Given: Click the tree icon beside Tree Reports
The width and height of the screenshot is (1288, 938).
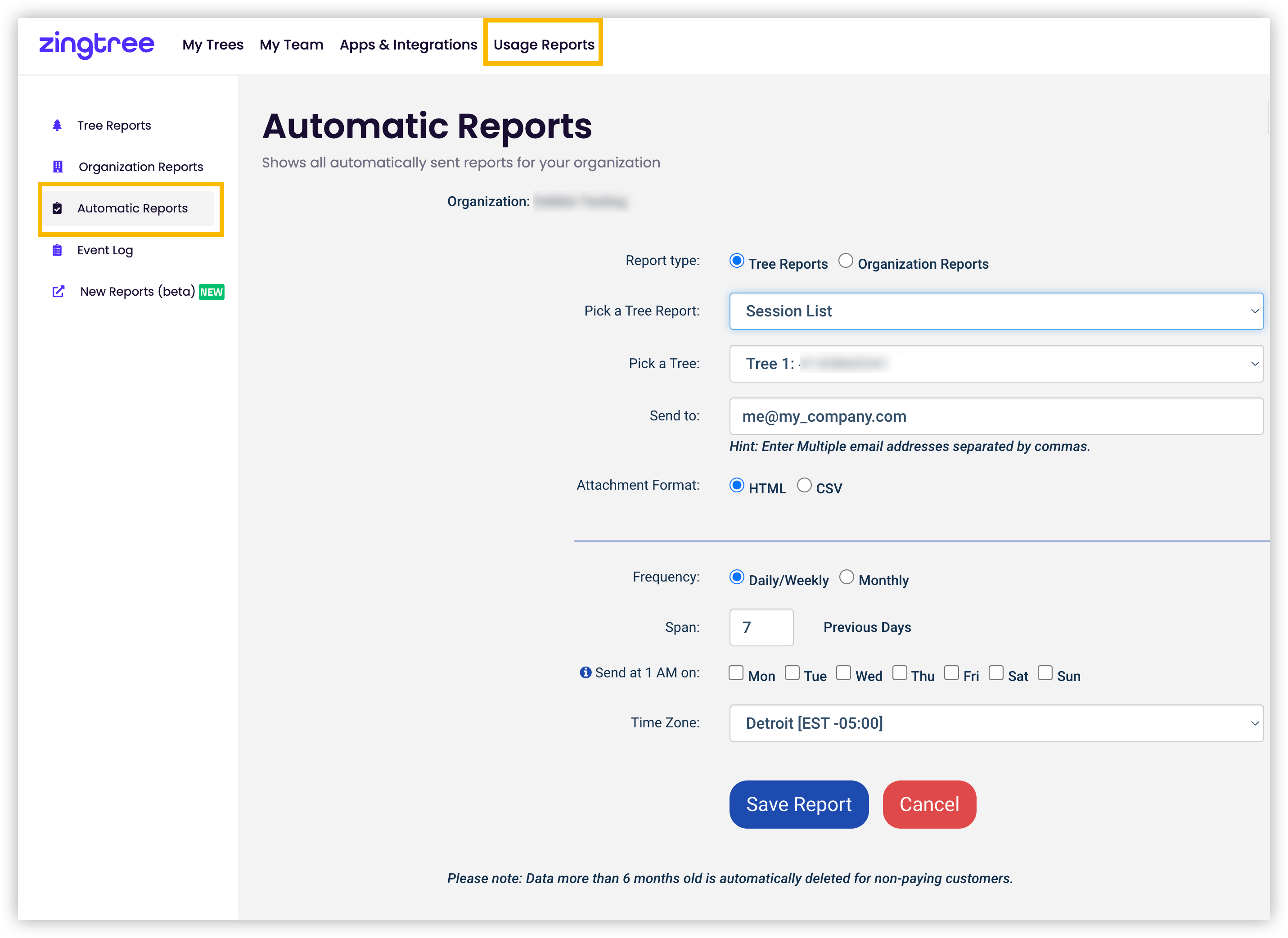Looking at the screenshot, I should [x=57, y=126].
